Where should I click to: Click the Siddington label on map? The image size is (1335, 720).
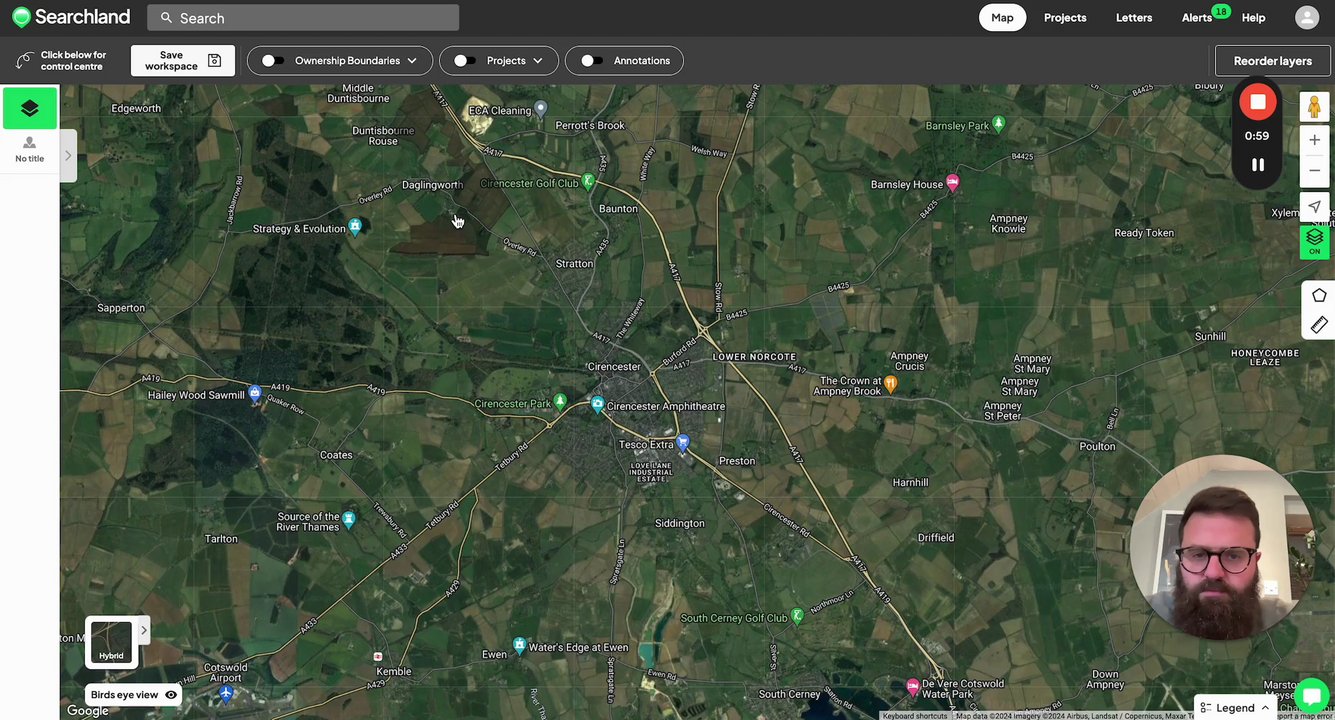pyautogui.click(x=680, y=523)
